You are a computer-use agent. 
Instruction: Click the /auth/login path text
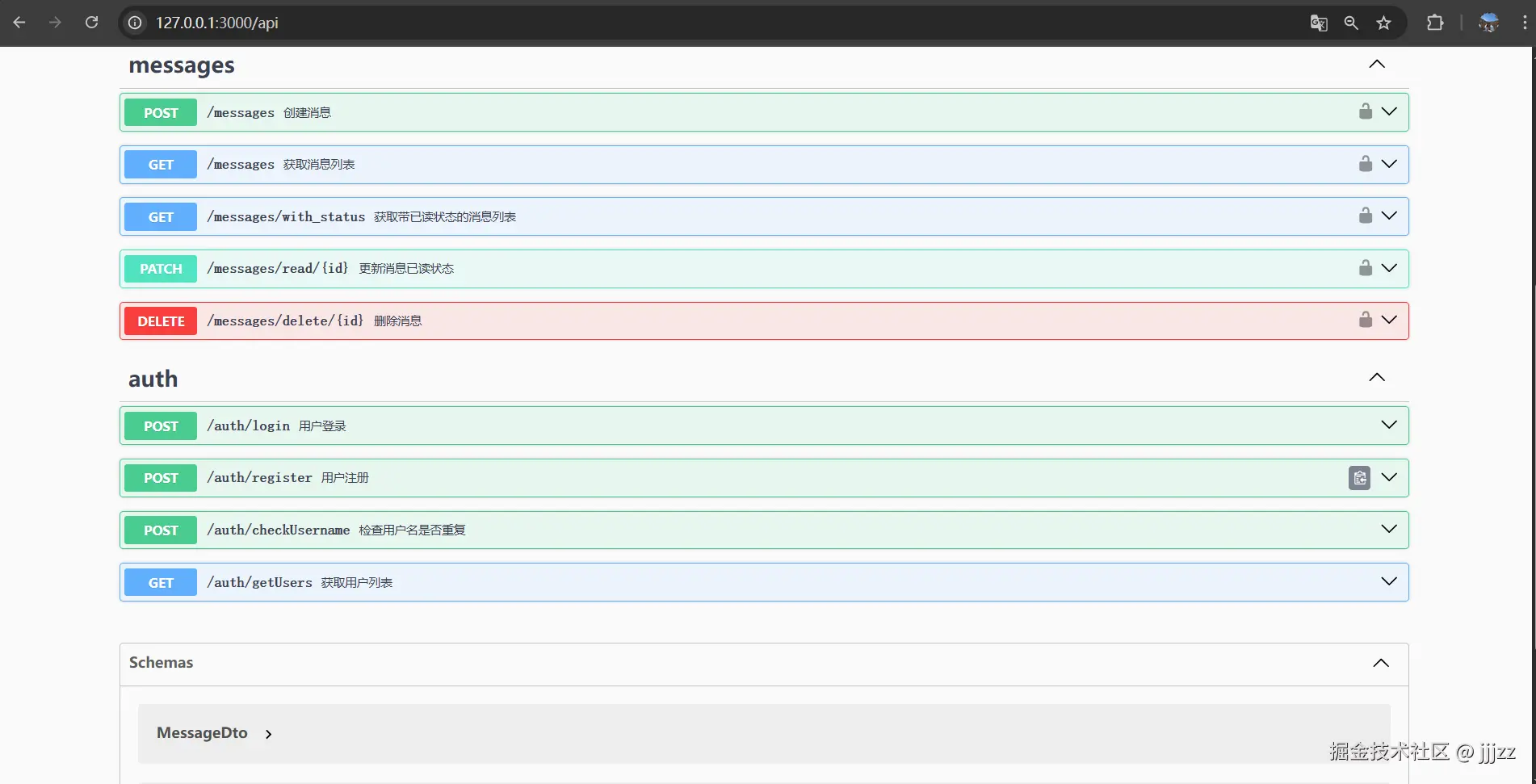(248, 426)
